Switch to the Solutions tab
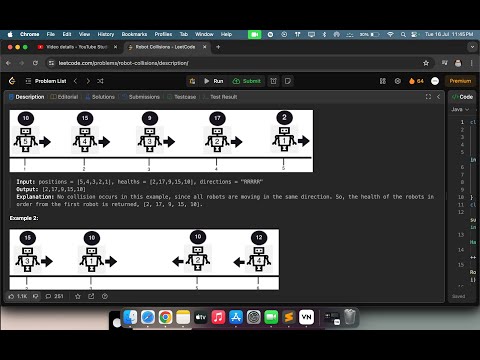The image size is (480, 360). pos(100,97)
